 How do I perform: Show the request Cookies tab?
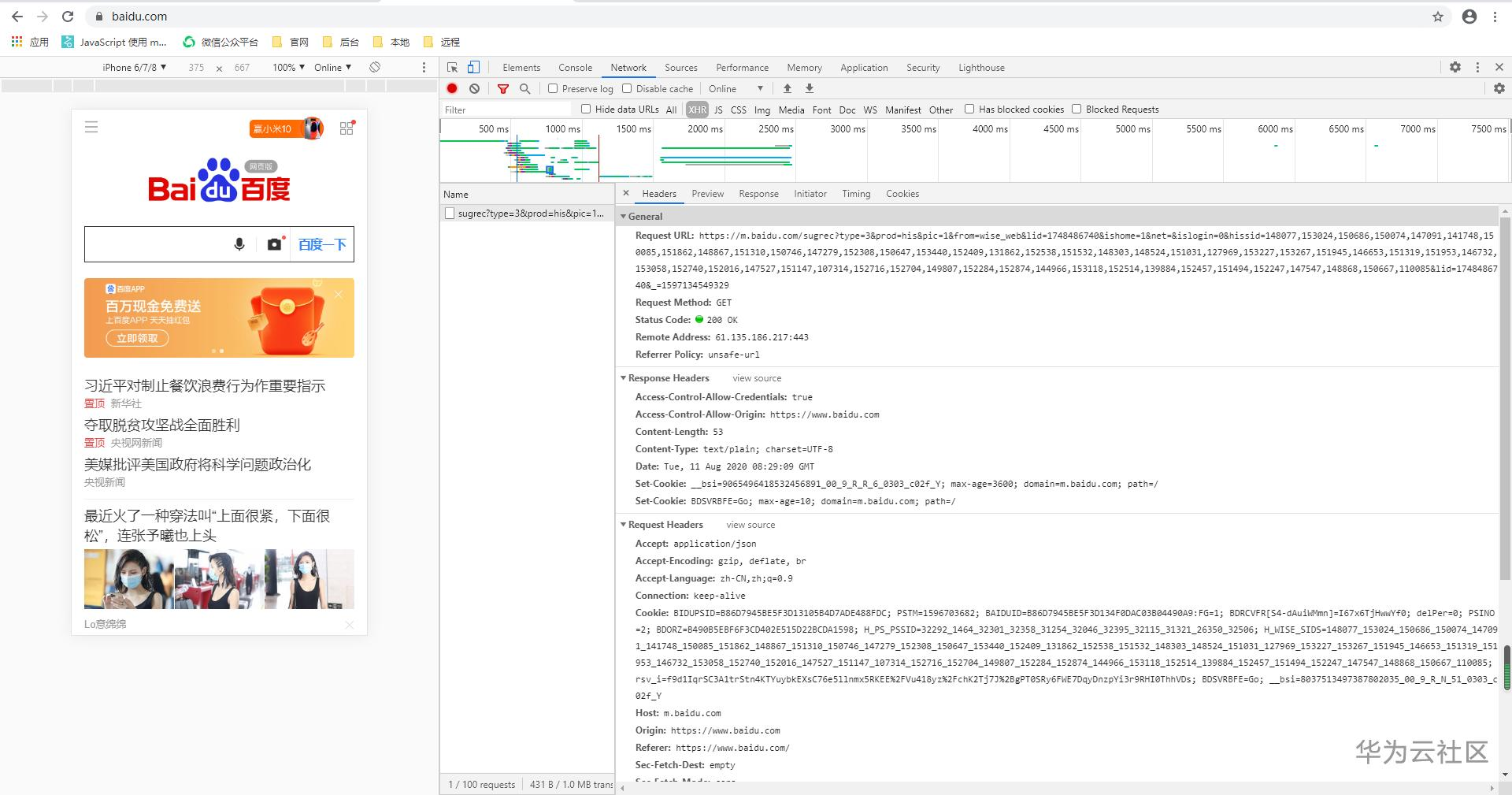click(902, 194)
